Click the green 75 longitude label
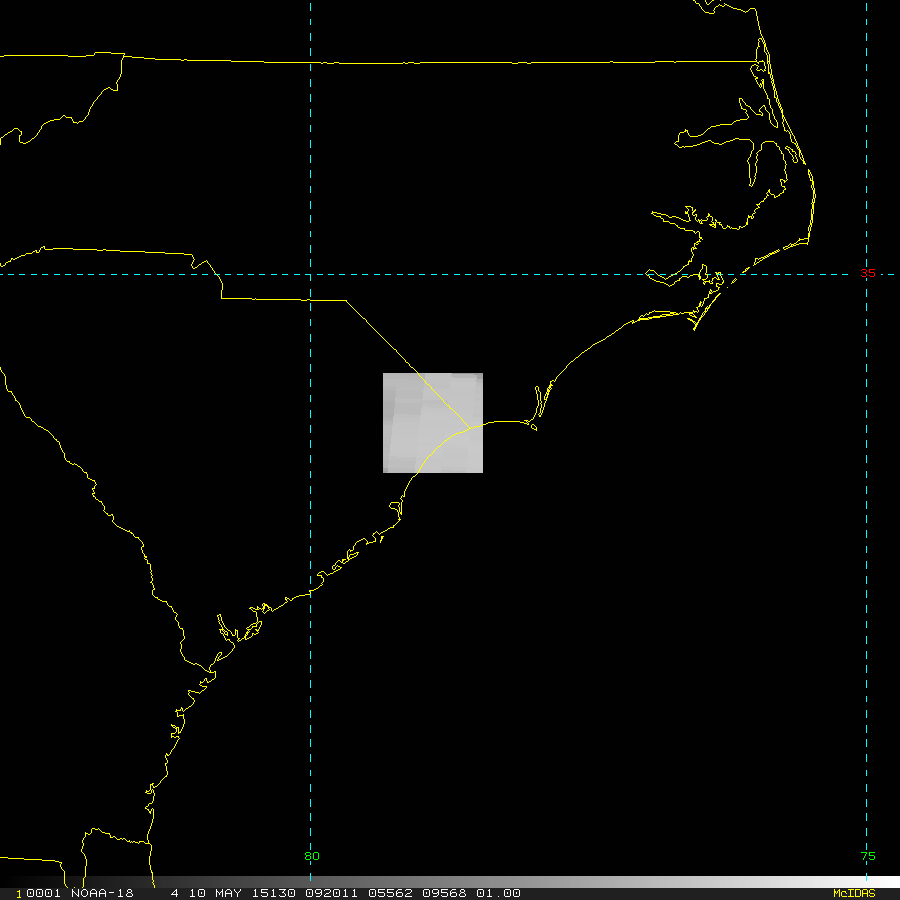The image size is (900, 900). [x=867, y=856]
